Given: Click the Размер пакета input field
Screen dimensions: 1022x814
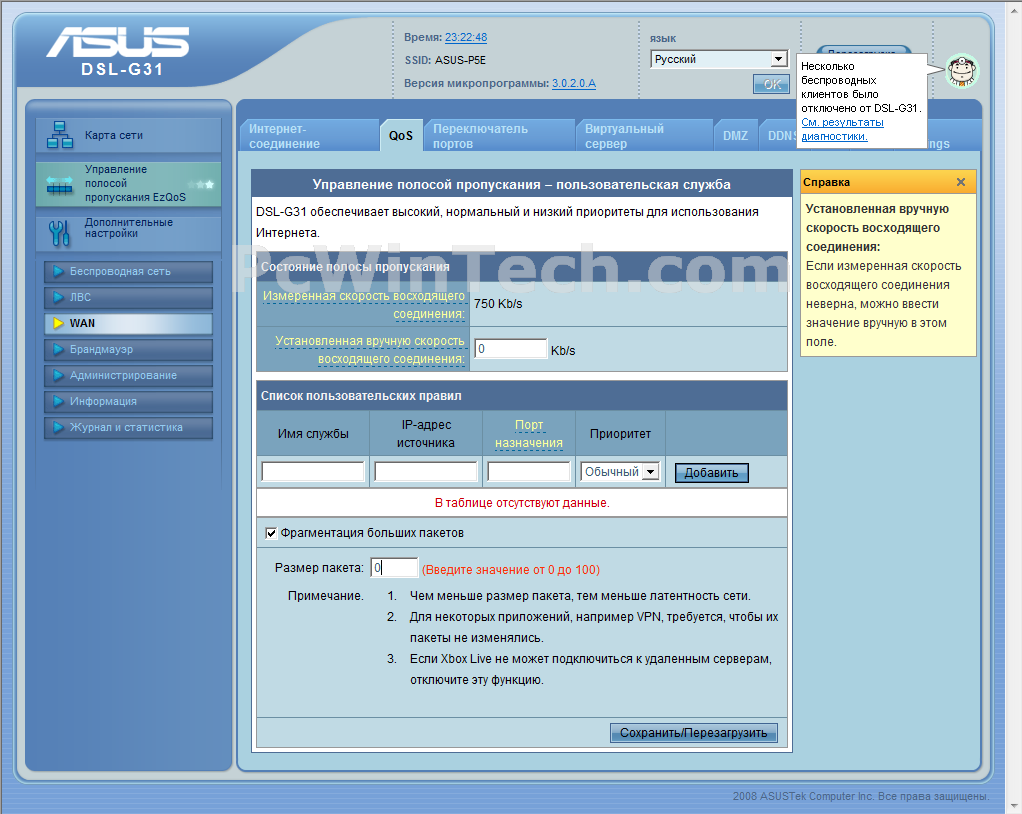Looking at the screenshot, I should [394, 568].
